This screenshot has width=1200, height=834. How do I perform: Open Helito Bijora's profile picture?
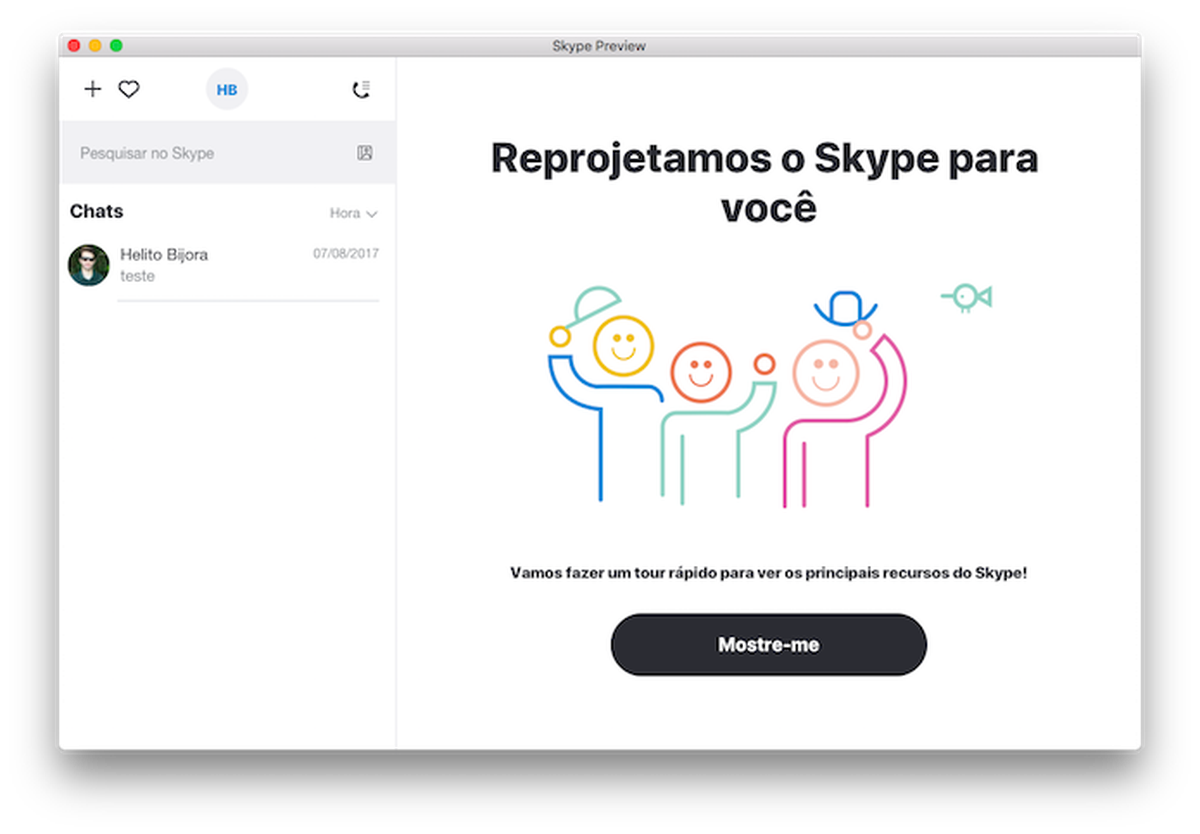[88, 267]
